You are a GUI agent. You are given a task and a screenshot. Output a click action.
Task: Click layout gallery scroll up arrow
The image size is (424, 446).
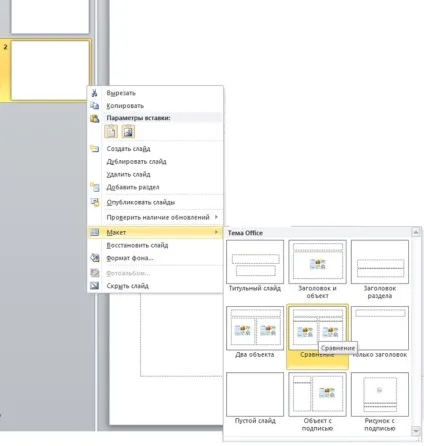(416, 232)
